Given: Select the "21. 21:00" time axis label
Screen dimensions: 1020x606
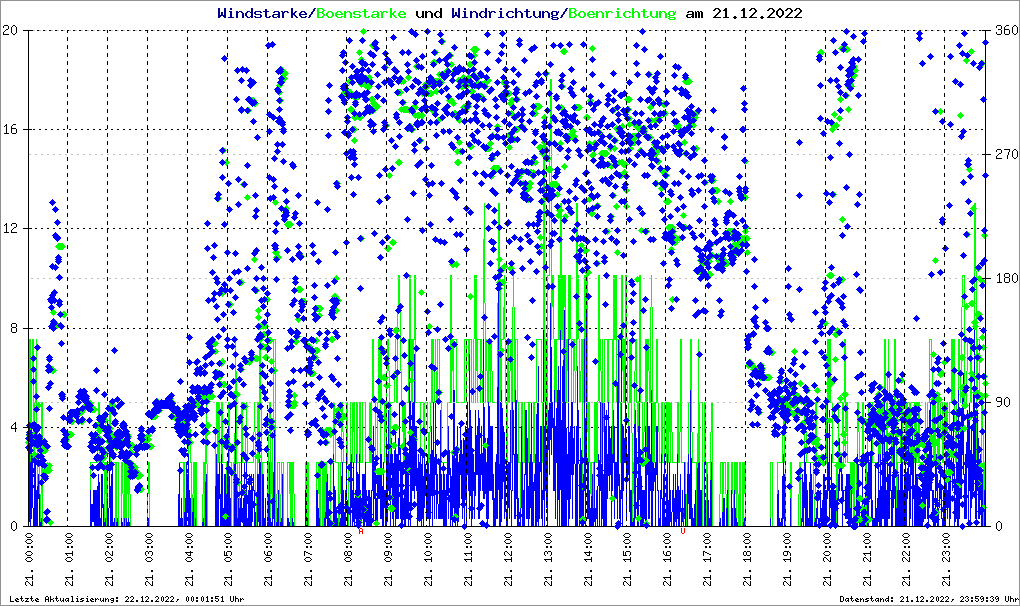Looking at the screenshot, I should (866, 559).
